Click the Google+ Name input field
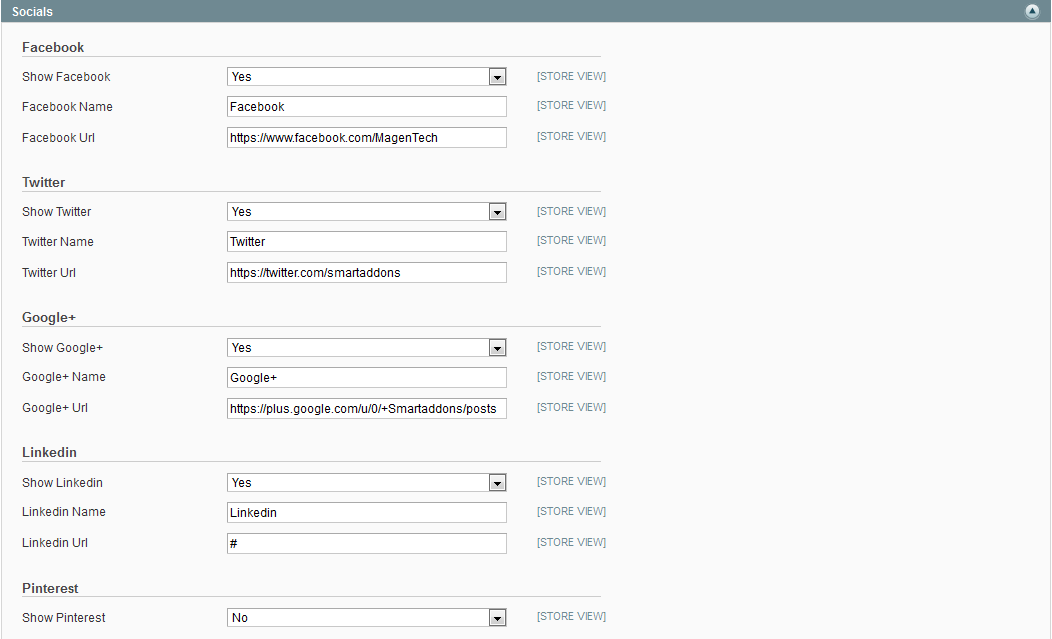 click(x=366, y=377)
